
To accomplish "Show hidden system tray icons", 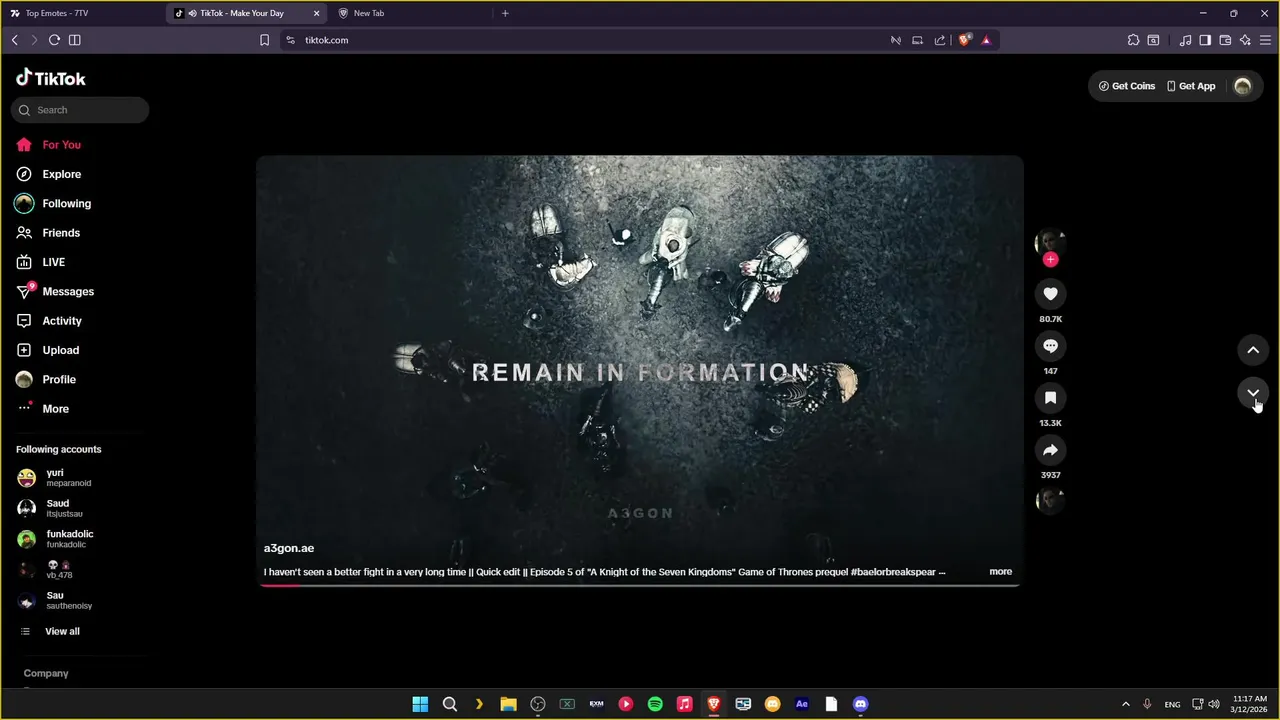I will tap(1125, 704).
